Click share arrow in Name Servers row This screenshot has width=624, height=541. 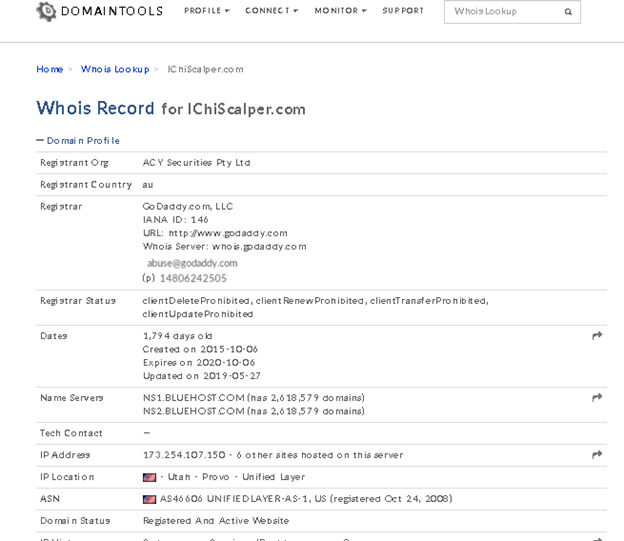pyautogui.click(x=597, y=397)
